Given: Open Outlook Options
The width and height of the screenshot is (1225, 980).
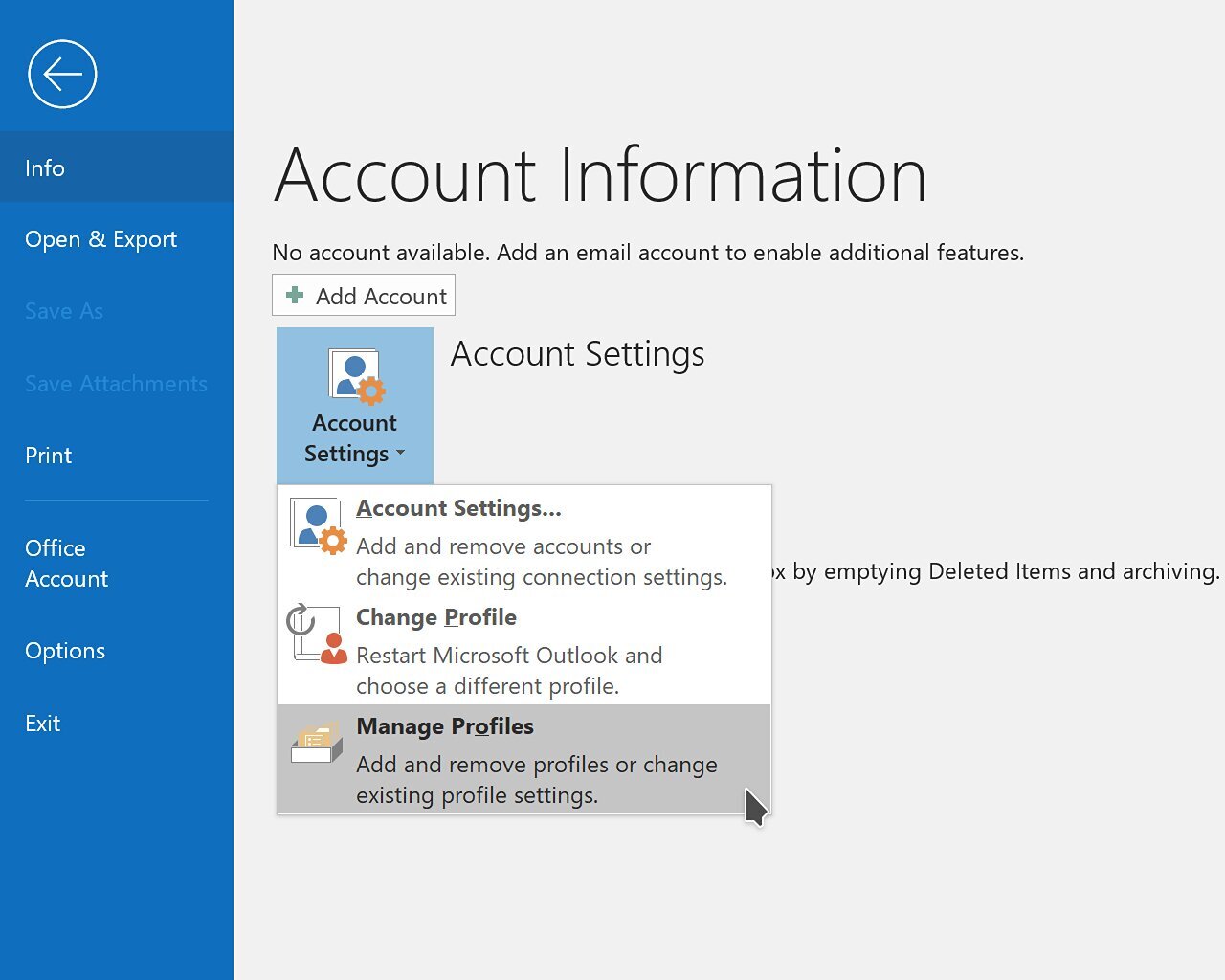Looking at the screenshot, I should tap(64, 651).
